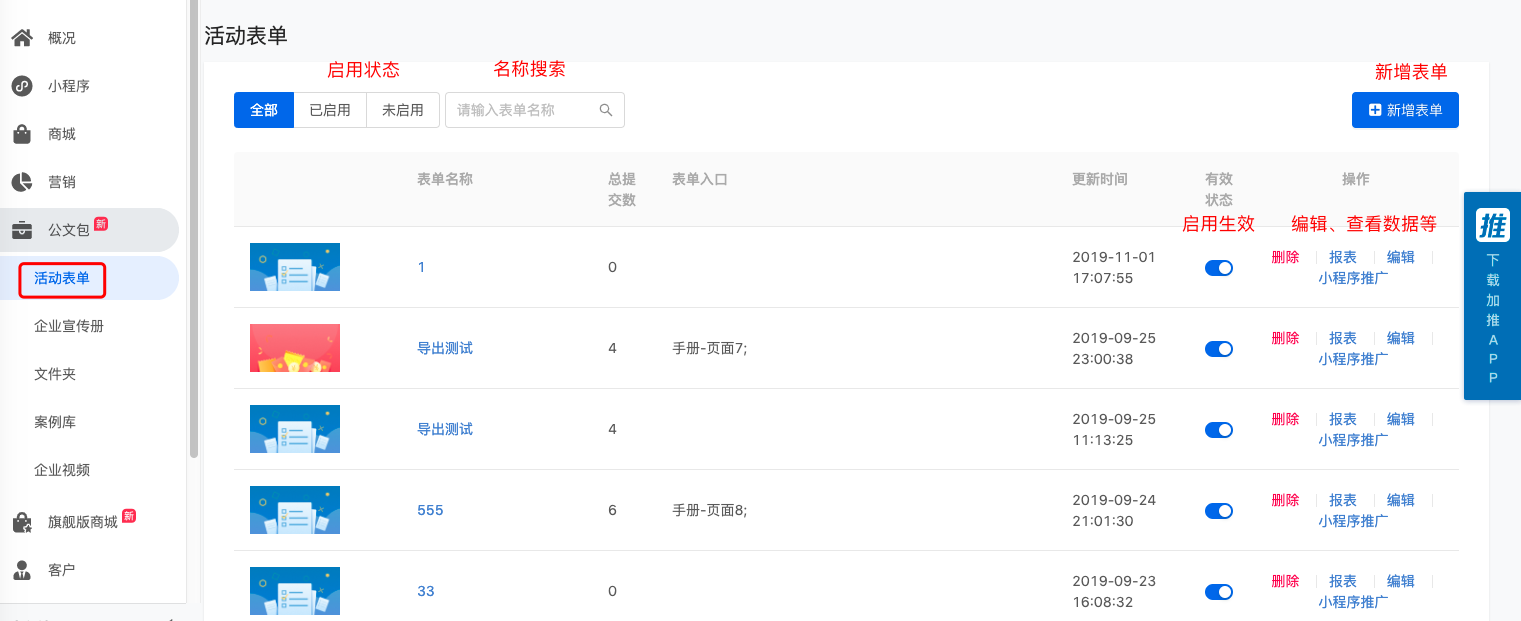The image size is (1521, 621).
Task: Click the 小程序 link icon
Action: coord(22,86)
